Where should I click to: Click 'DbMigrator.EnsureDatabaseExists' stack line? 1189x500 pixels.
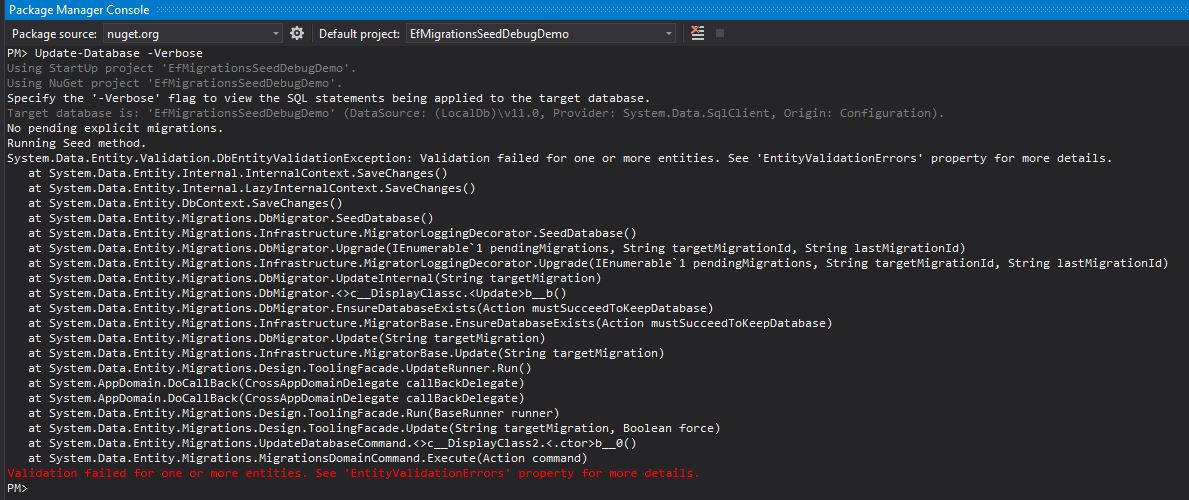(370, 308)
